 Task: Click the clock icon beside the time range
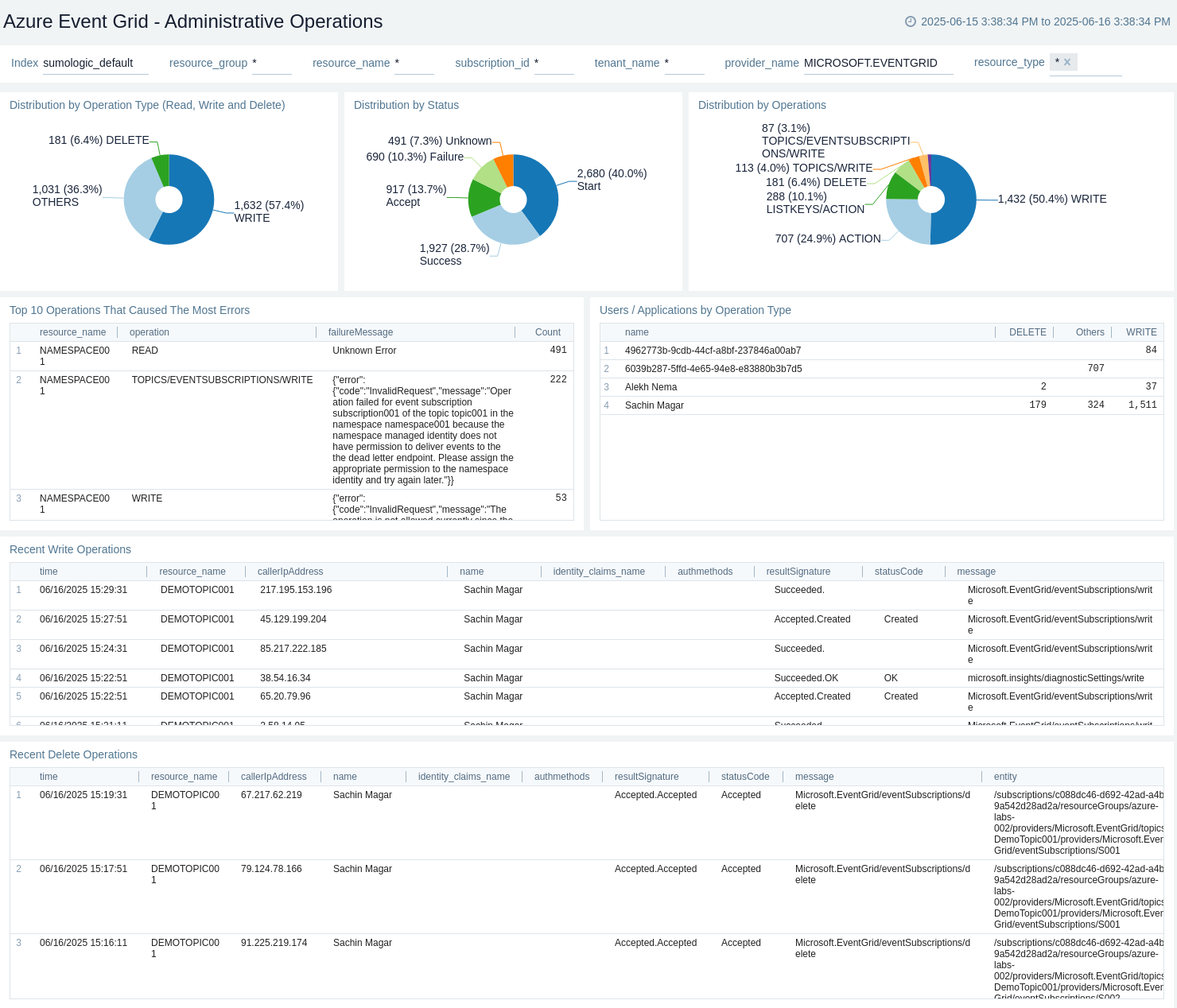pos(911,21)
